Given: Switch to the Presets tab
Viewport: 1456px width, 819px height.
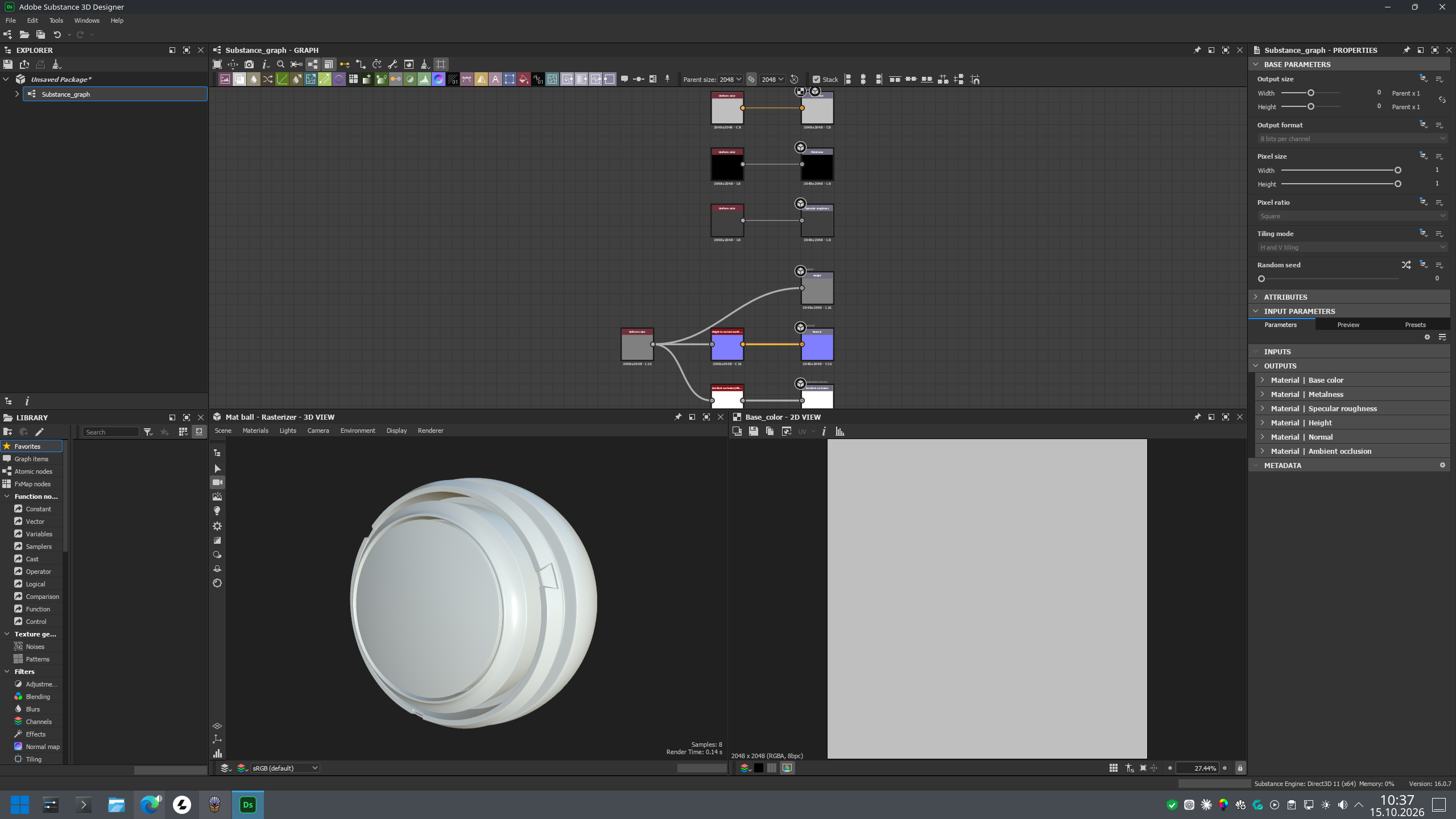Looking at the screenshot, I should click(x=1415, y=325).
